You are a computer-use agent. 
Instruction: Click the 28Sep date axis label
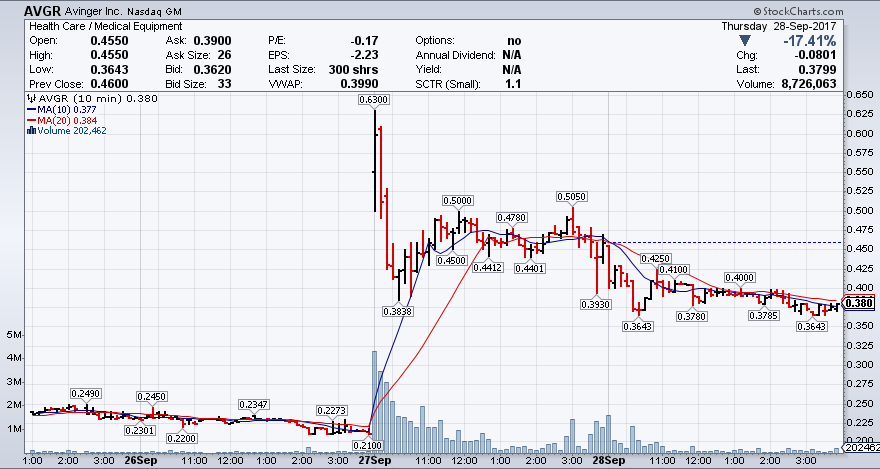point(608,462)
